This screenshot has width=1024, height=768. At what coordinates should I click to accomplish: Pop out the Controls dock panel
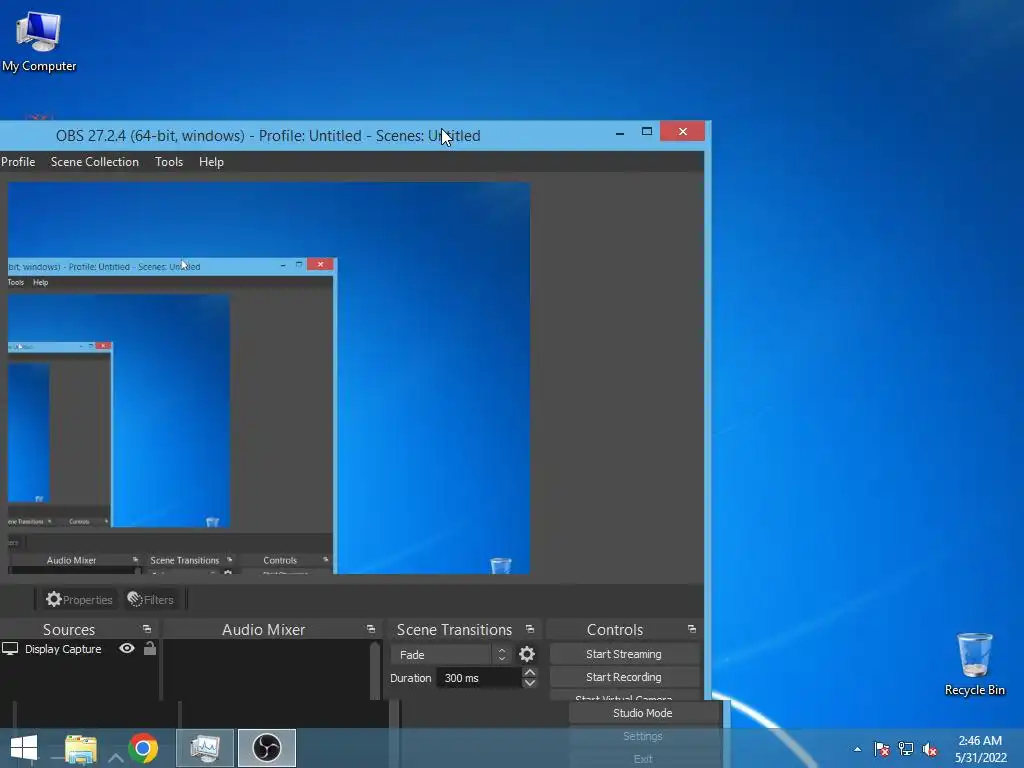[x=692, y=629]
